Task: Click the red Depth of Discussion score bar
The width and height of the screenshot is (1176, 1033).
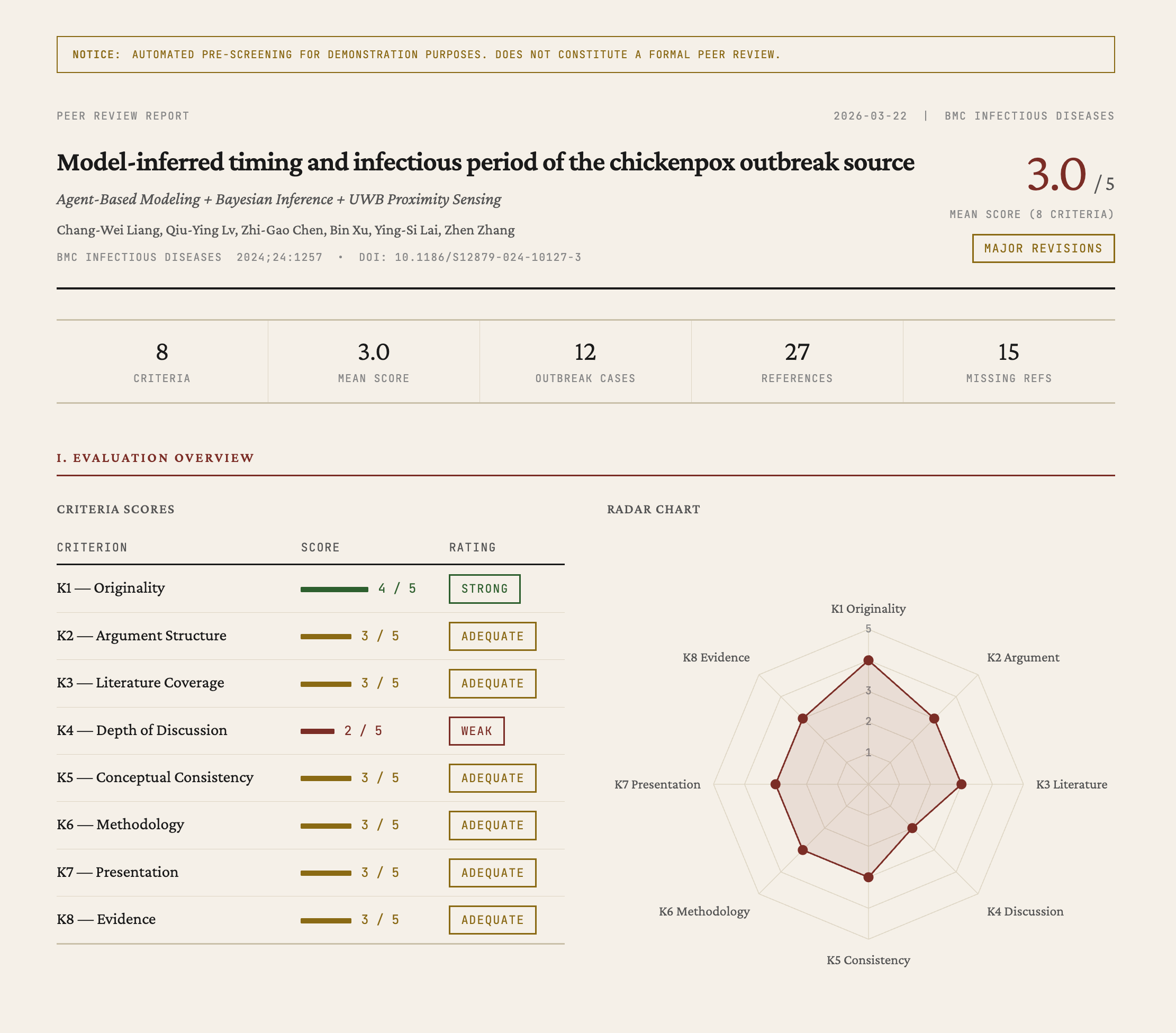Action: tap(317, 731)
